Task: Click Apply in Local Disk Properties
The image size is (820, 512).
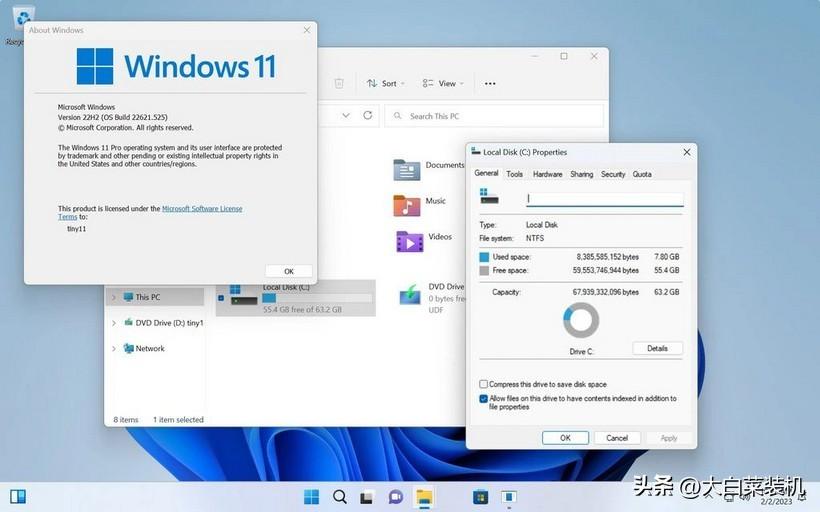Action: point(669,438)
